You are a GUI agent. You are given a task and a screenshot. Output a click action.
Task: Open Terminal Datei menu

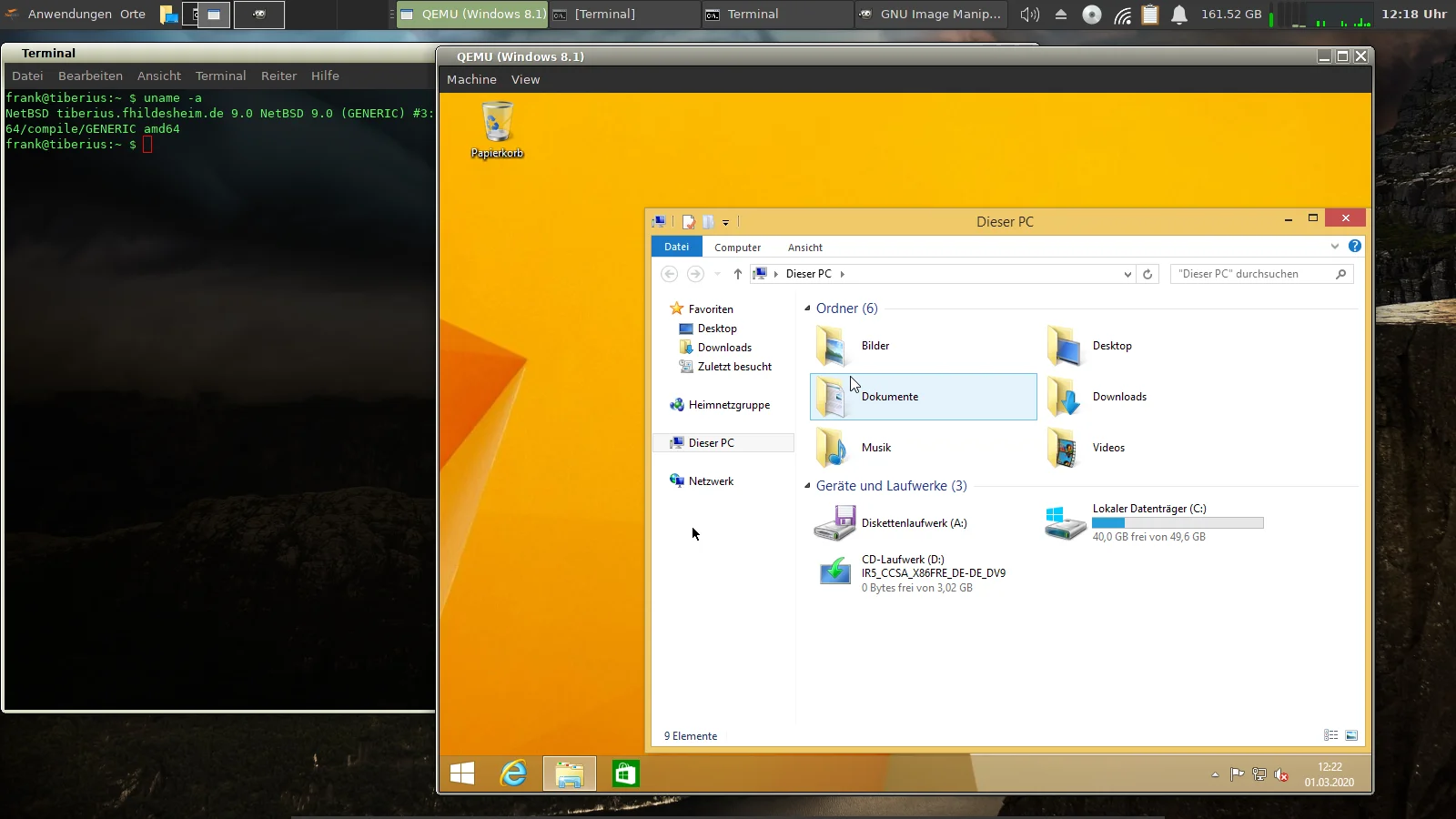27,76
